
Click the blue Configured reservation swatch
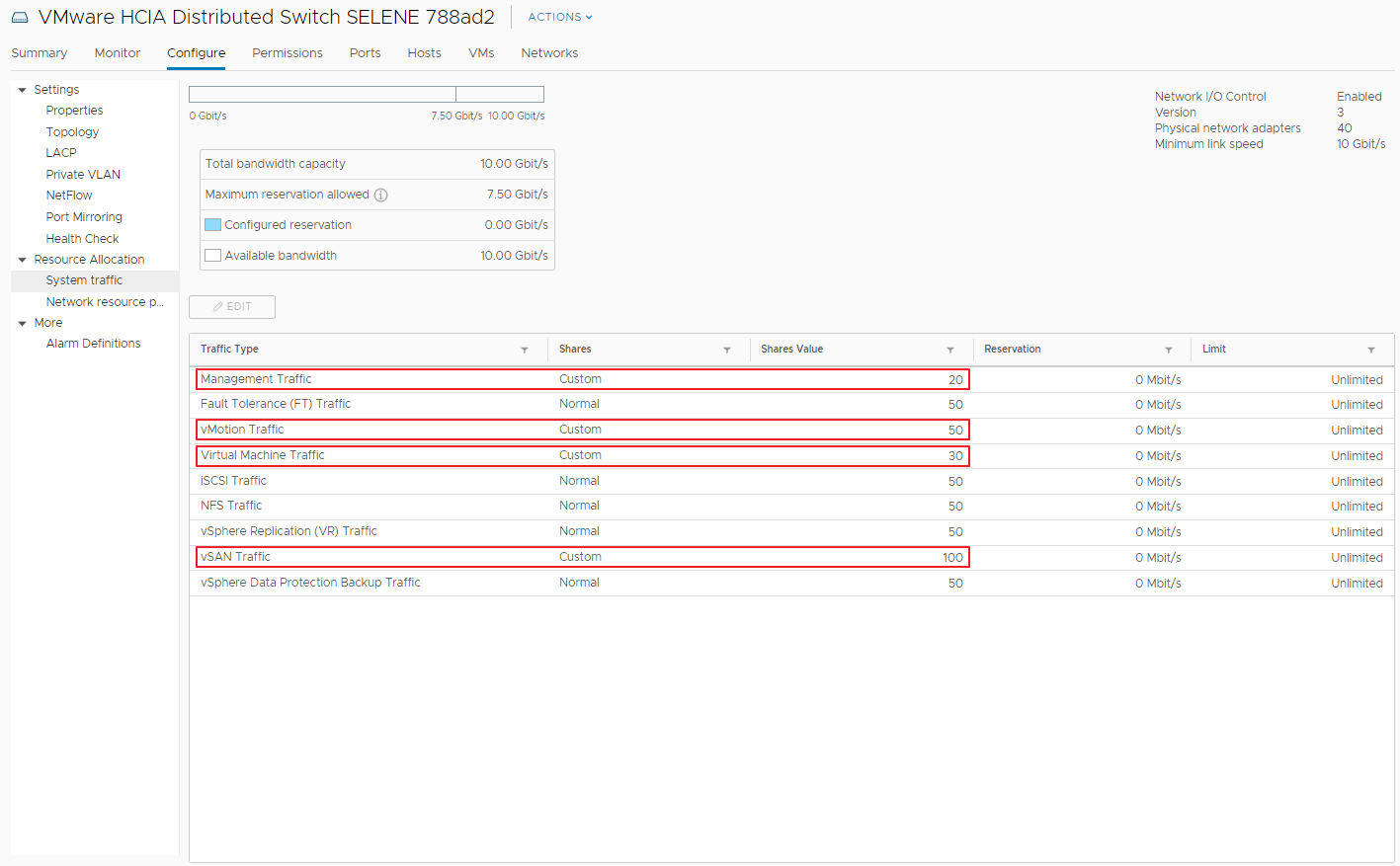(212, 225)
